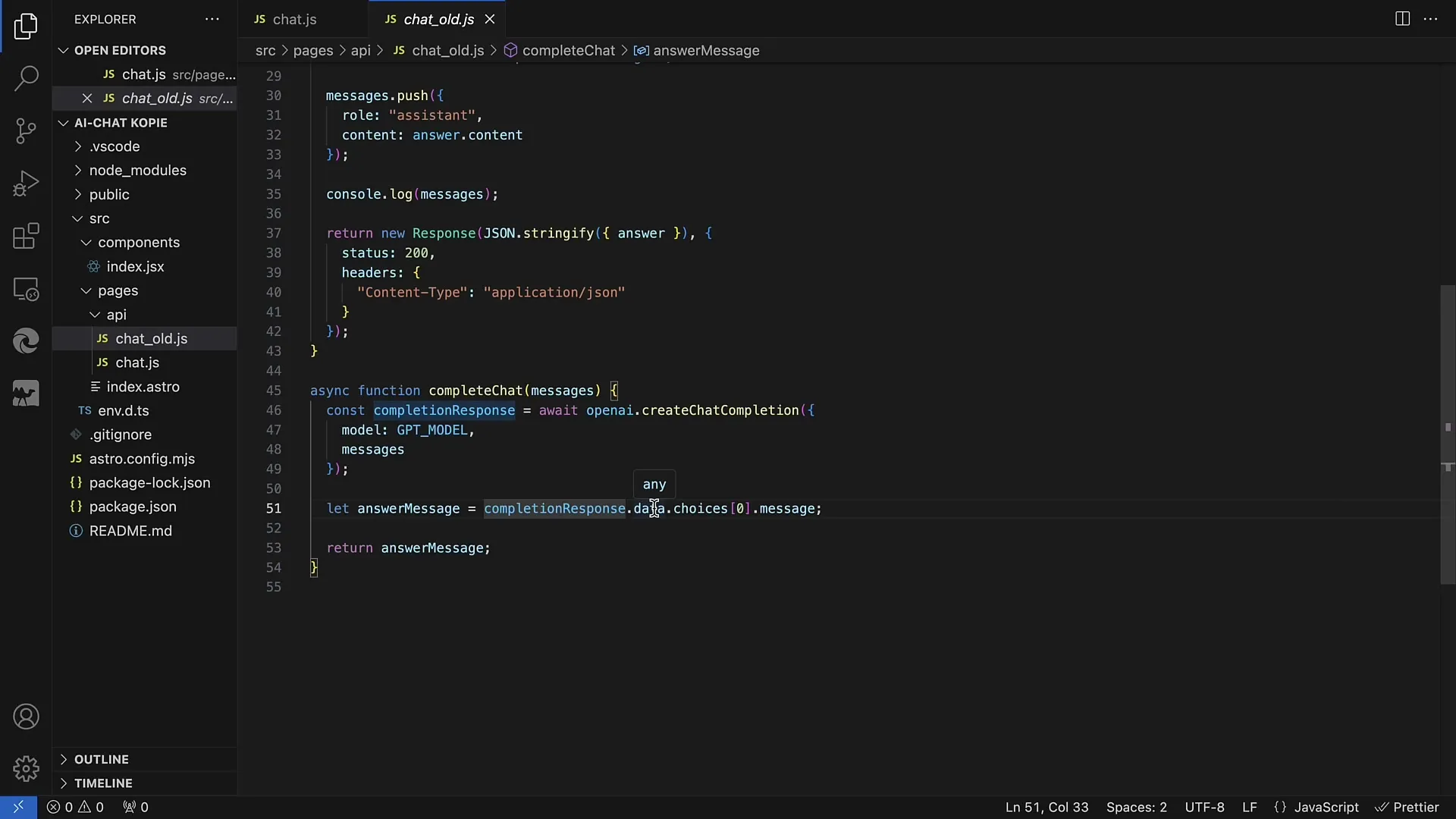The width and height of the screenshot is (1456, 819).
Task: Click answerMessage on the return line 53
Action: 431,548
